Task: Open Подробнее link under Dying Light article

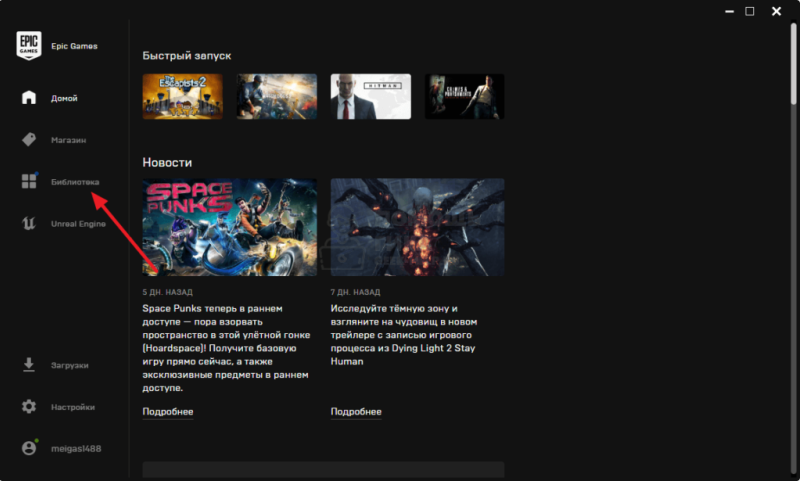Action: click(x=356, y=412)
